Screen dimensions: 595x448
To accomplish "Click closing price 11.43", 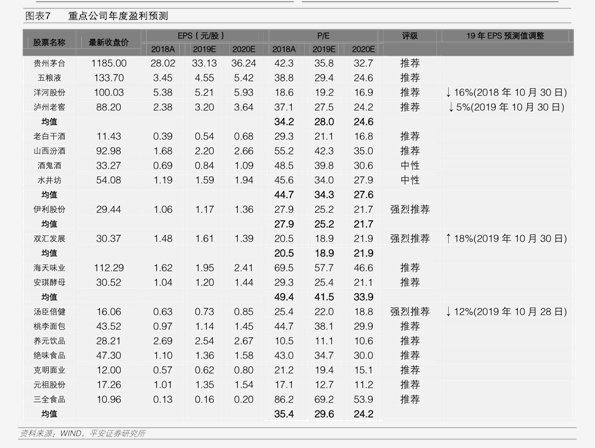I will 109,136.
